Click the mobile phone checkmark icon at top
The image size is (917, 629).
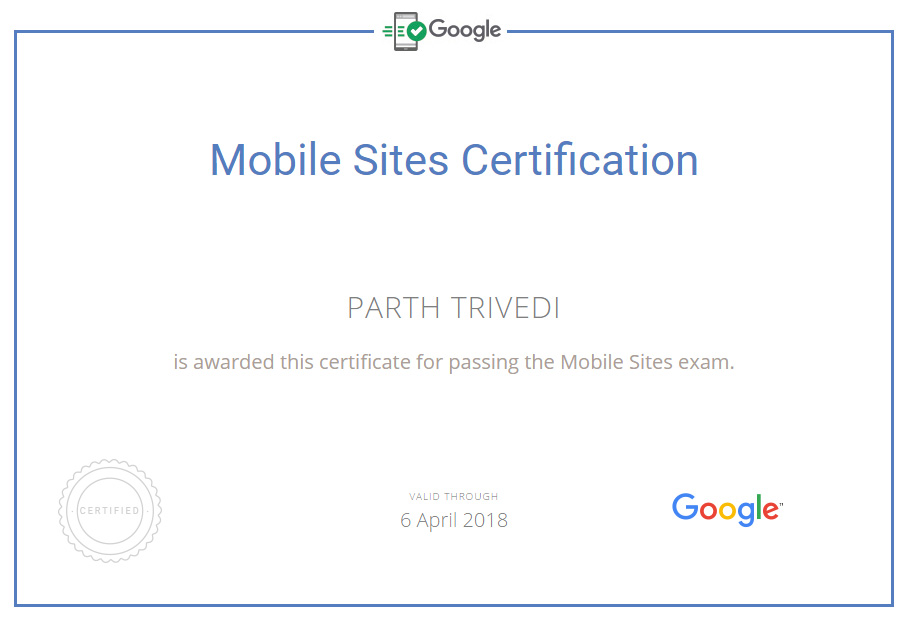click(405, 31)
